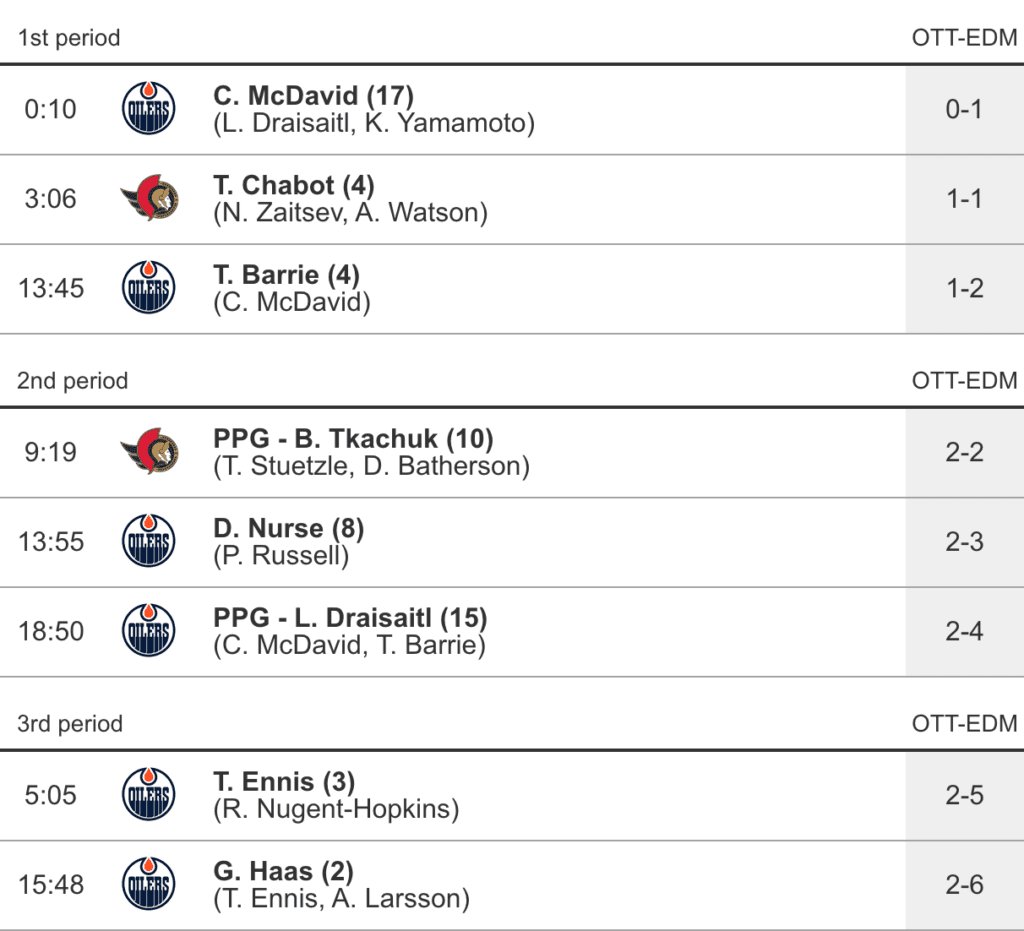The image size is (1024, 931).
Task: Click the 18:50 goal time
Action: (51, 632)
